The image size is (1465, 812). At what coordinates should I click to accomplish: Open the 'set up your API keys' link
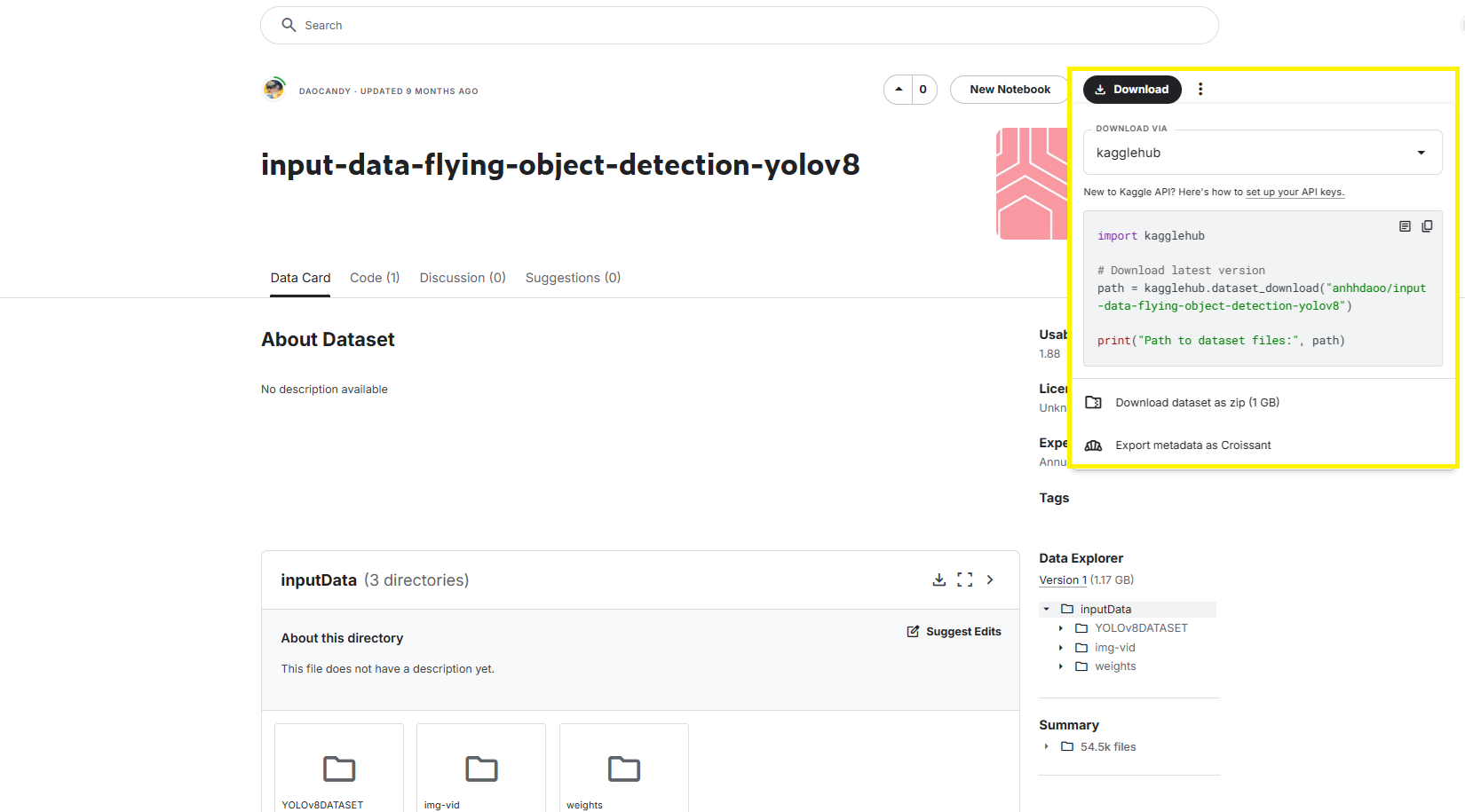click(1295, 192)
